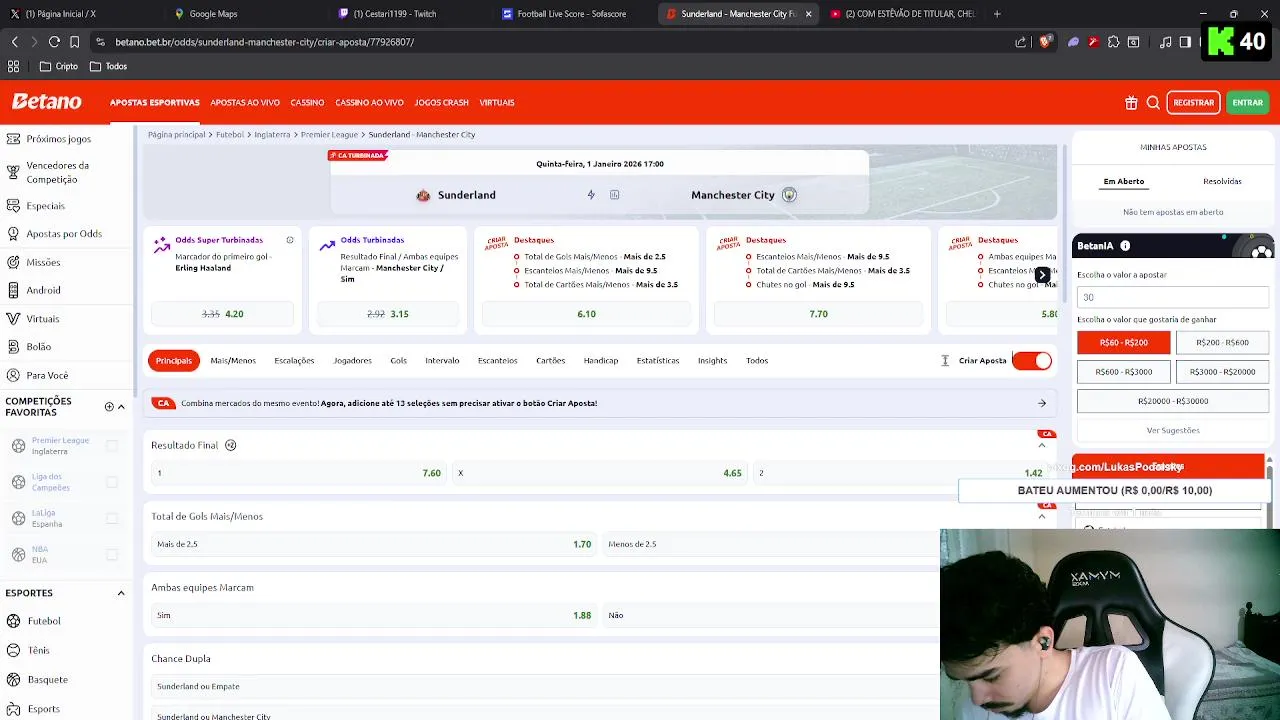Open the stats icon beside the lightning
1280x720 pixels.
coord(614,195)
